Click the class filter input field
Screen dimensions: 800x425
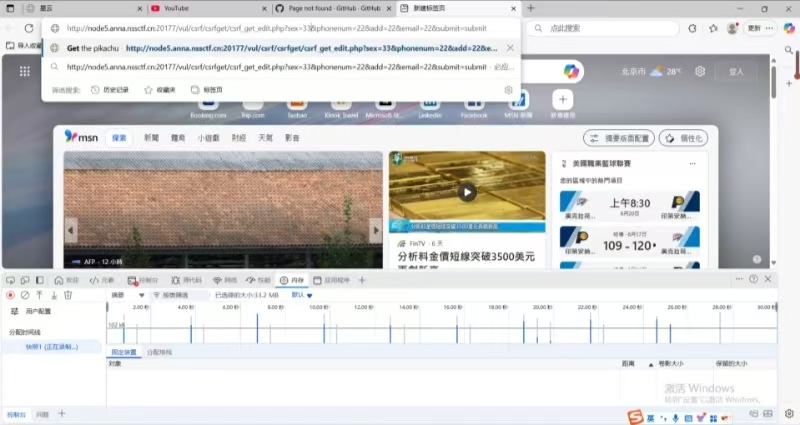coord(181,295)
